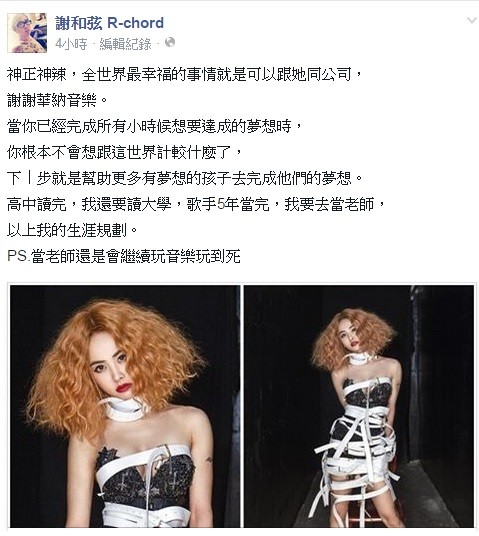This screenshot has height=536, width=479.
Task: Open the left close-up portrait photo
Action: [x=125, y=406]
